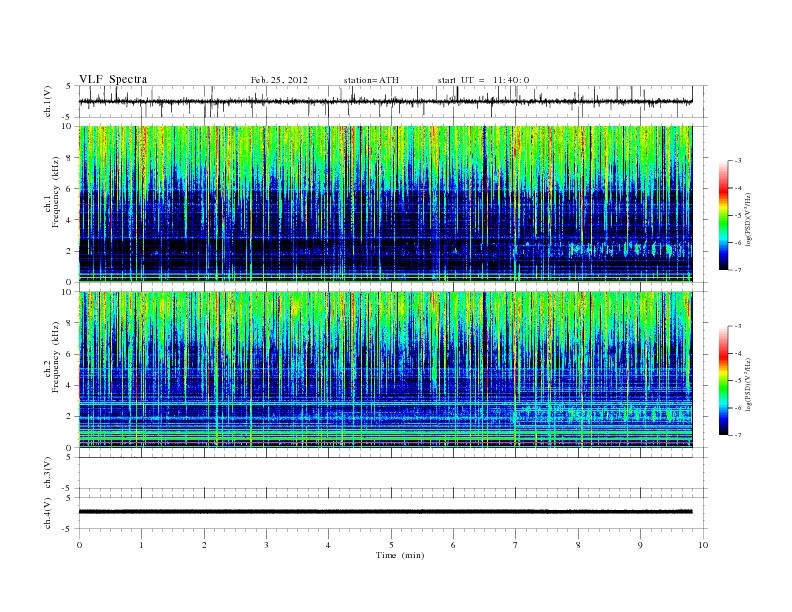Click the 2 kHz tick of ch.1 spectrogram
This screenshot has width=792, height=612.
coord(69,251)
